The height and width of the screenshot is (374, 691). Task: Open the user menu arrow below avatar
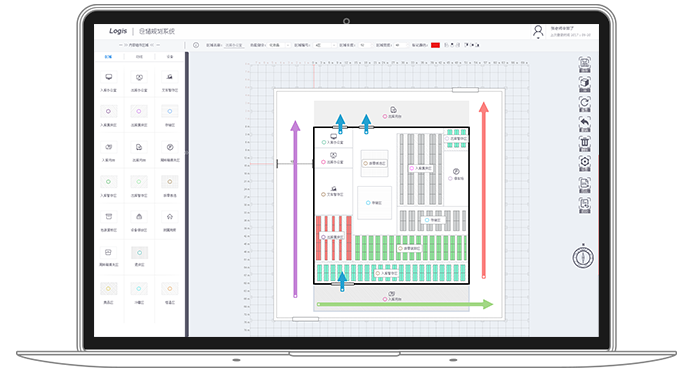click(x=538, y=38)
